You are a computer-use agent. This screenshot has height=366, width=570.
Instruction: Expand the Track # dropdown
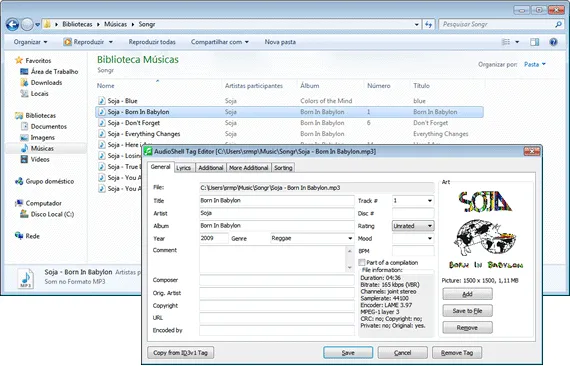(x=430, y=201)
